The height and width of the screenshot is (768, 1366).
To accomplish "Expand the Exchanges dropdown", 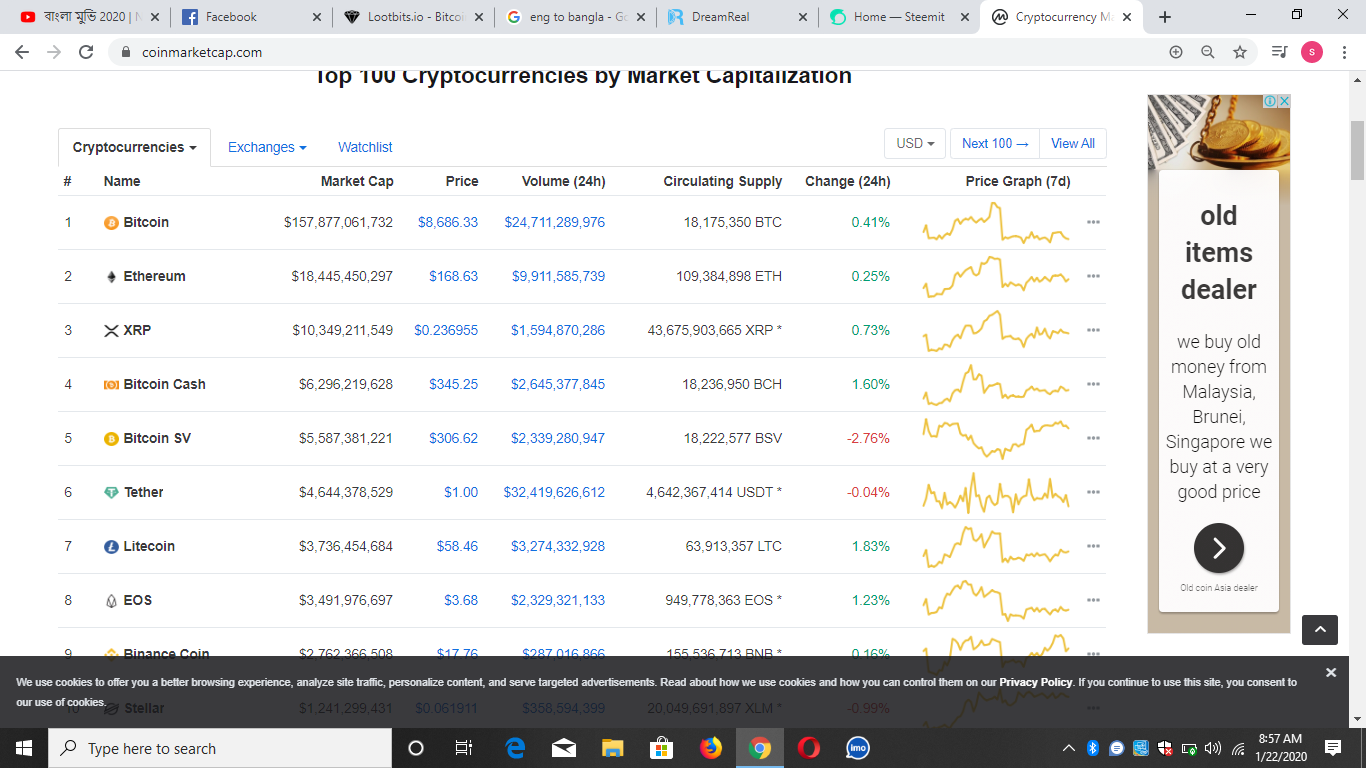I will point(266,146).
